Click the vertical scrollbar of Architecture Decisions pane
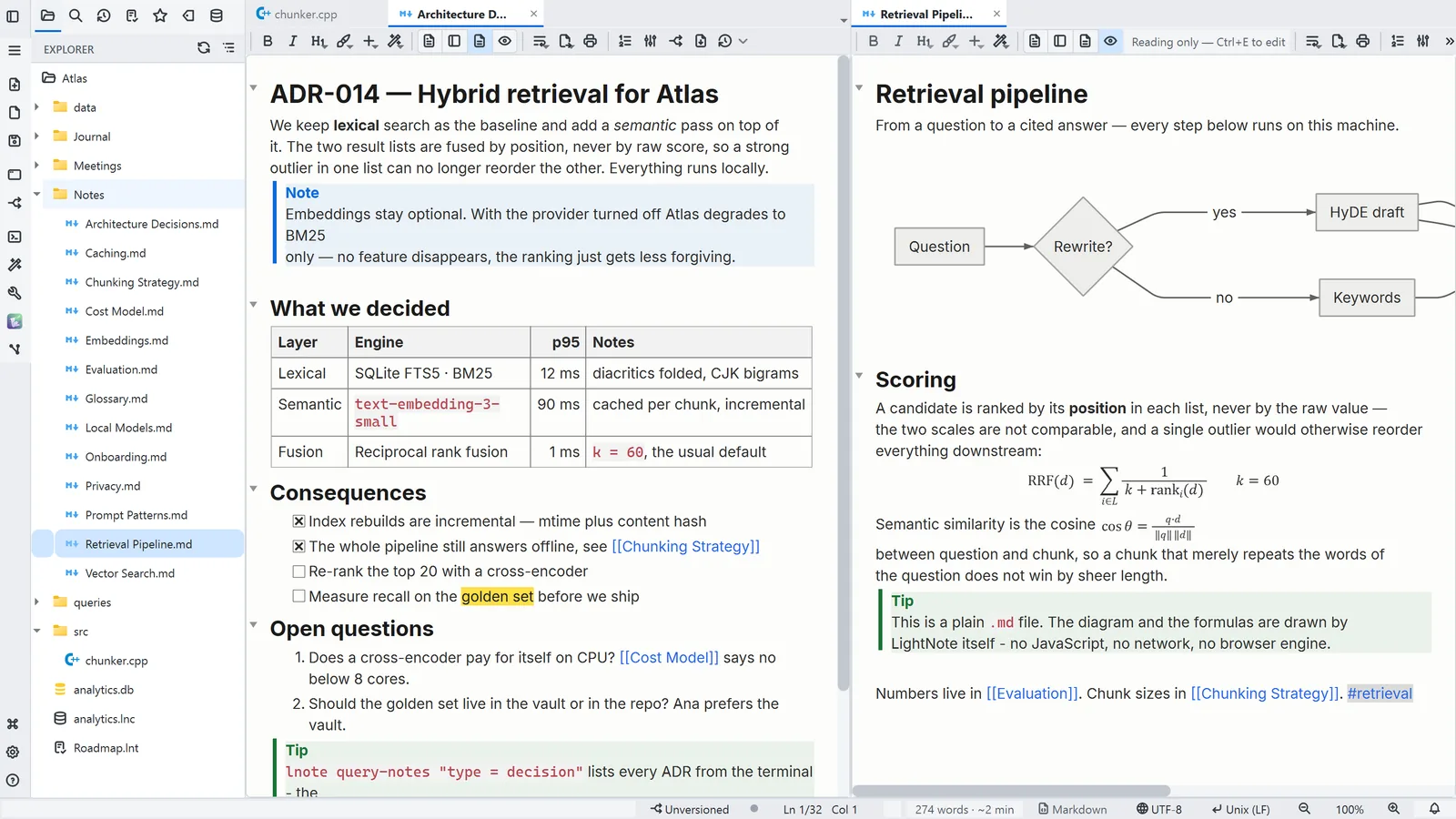The width and height of the screenshot is (1456, 819). [x=844, y=373]
